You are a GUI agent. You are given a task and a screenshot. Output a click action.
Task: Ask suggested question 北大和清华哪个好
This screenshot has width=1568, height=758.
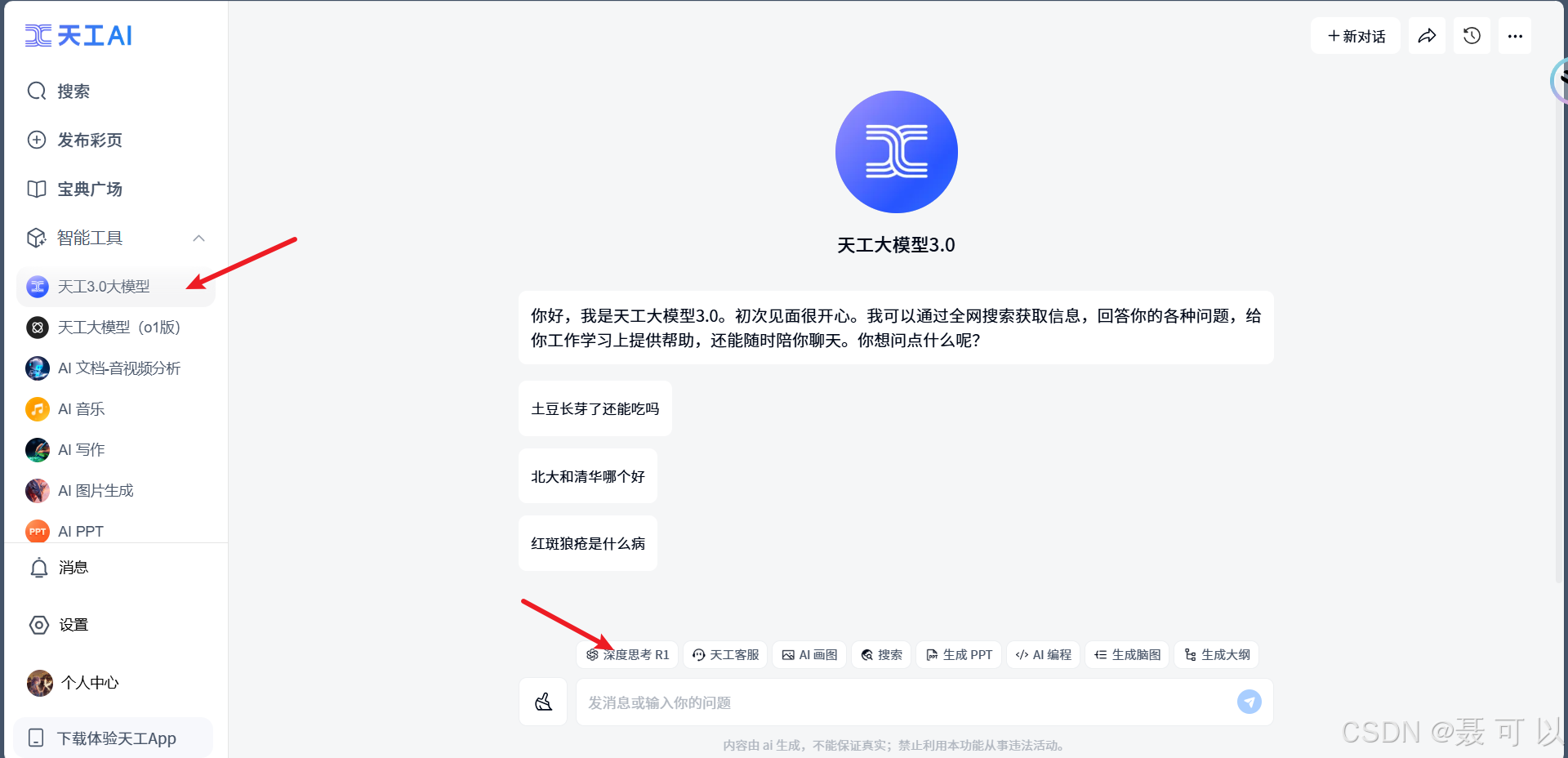tap(588, 476)
